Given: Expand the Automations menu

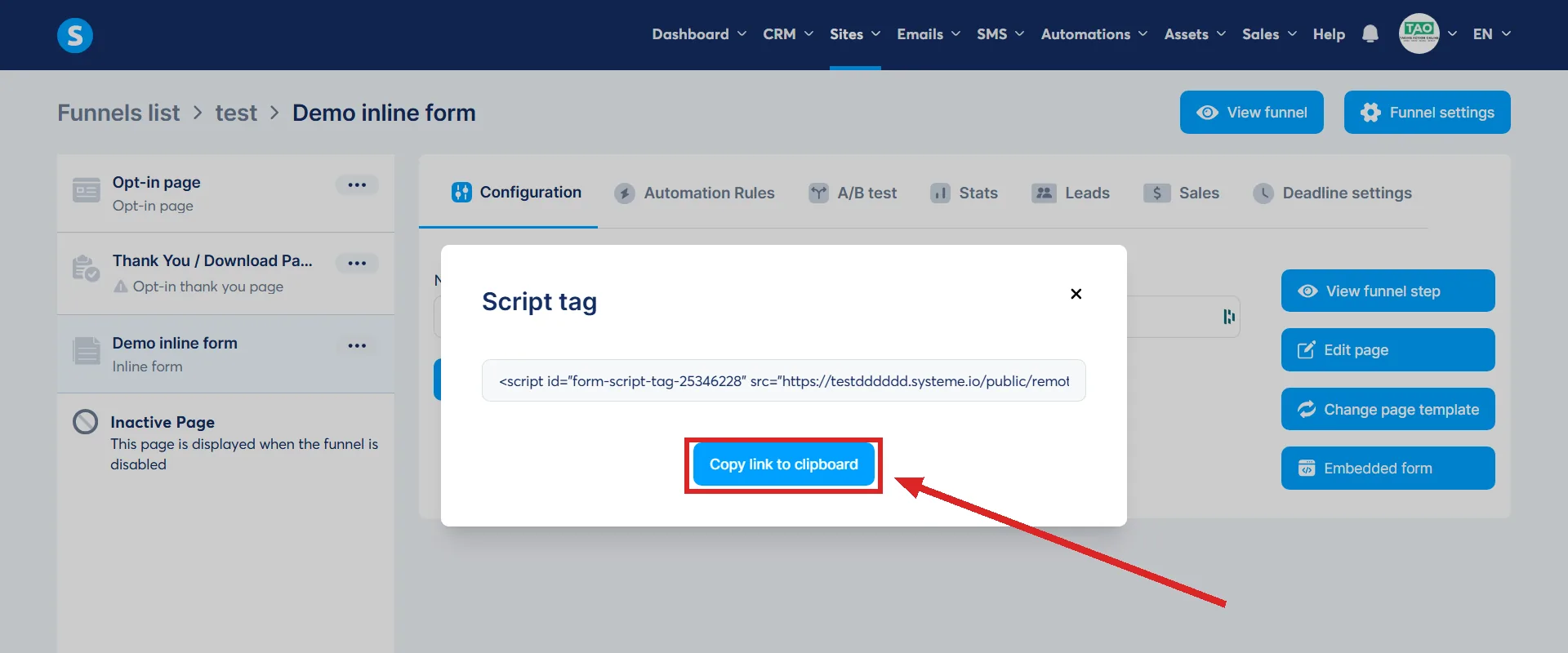Looking at the screenshot, I should coord(1094,34).
